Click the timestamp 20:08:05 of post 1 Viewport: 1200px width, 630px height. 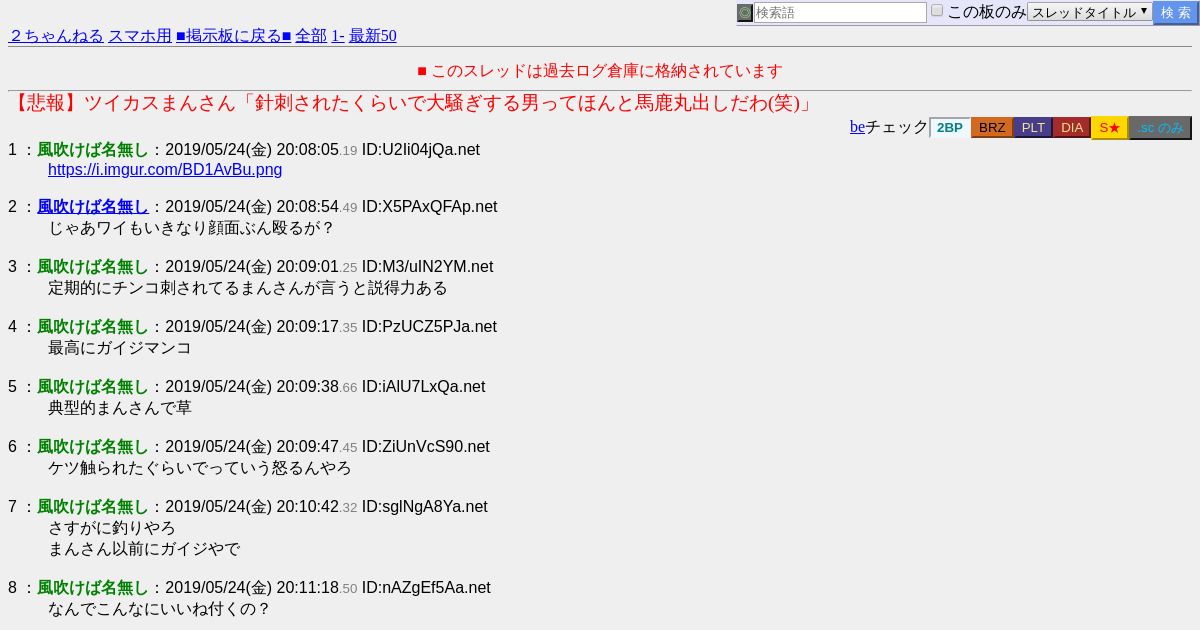pyautogui.click(x=307, y=150)
